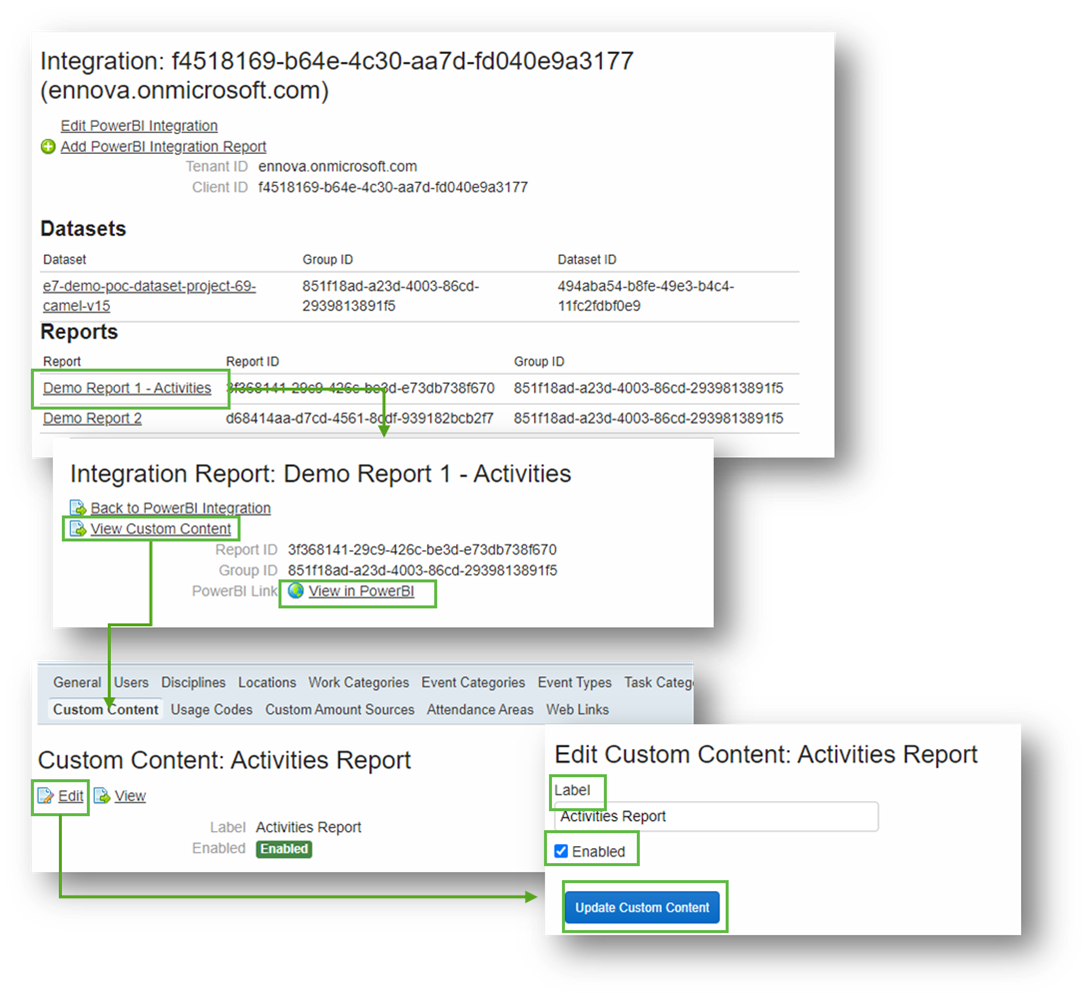Click the Report ID column header
This screenshot has width=1086, height=1000.
click(x=252, y=361)
